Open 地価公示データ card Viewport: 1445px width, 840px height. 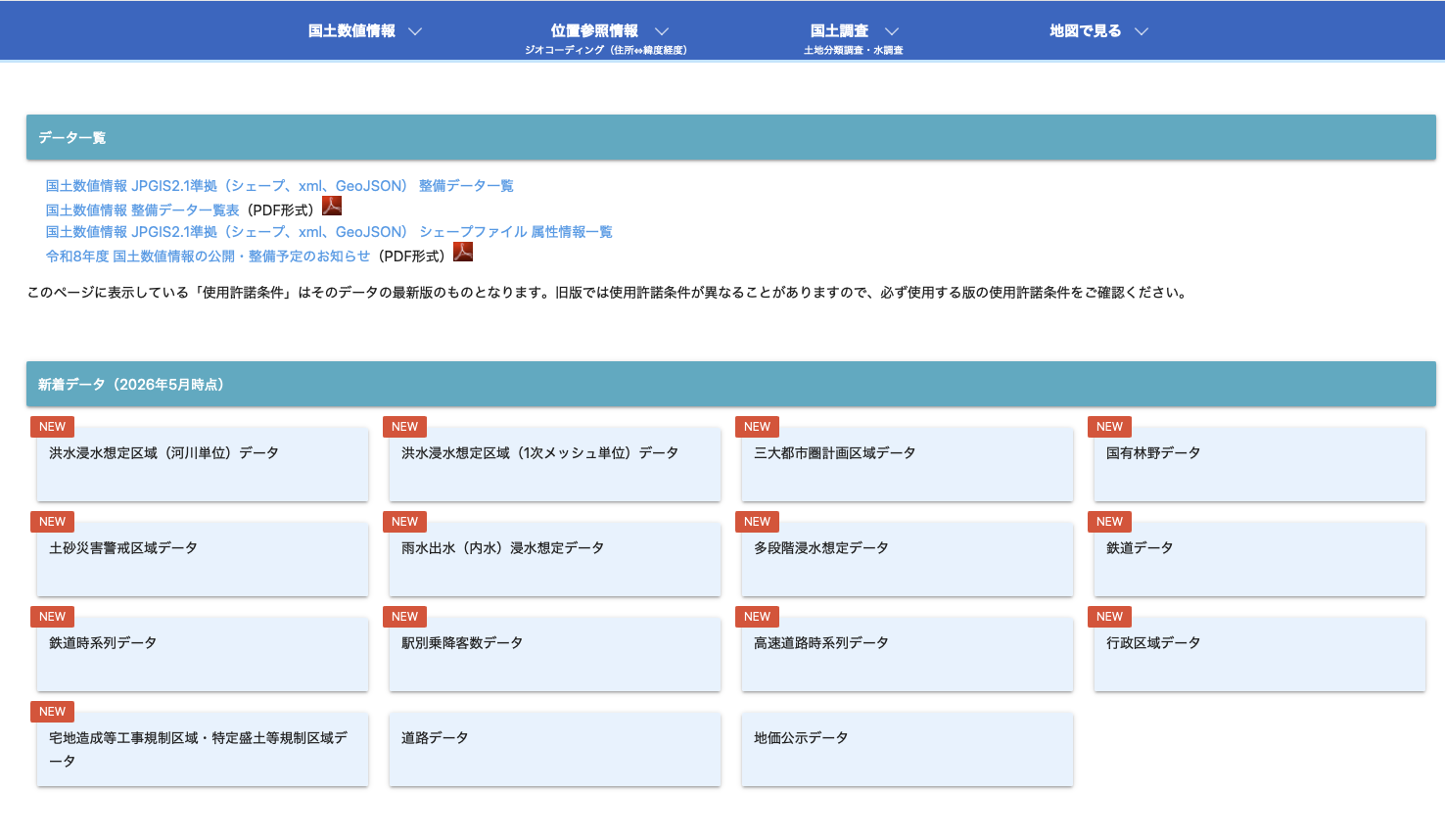pyautogui.click(x=908, y=750)
